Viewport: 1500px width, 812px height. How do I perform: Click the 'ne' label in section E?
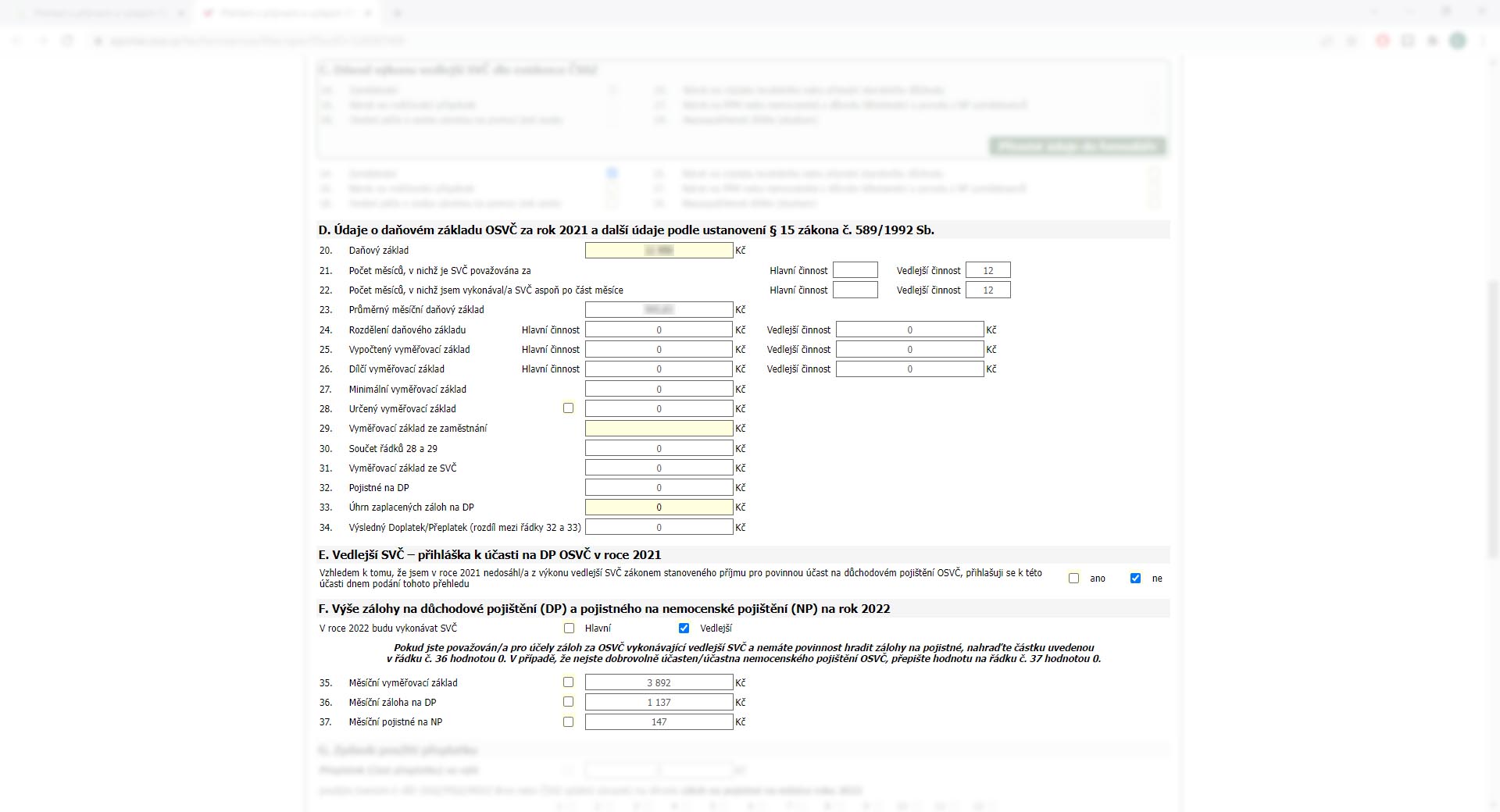pyautogui.click(x=1157, y=579)
